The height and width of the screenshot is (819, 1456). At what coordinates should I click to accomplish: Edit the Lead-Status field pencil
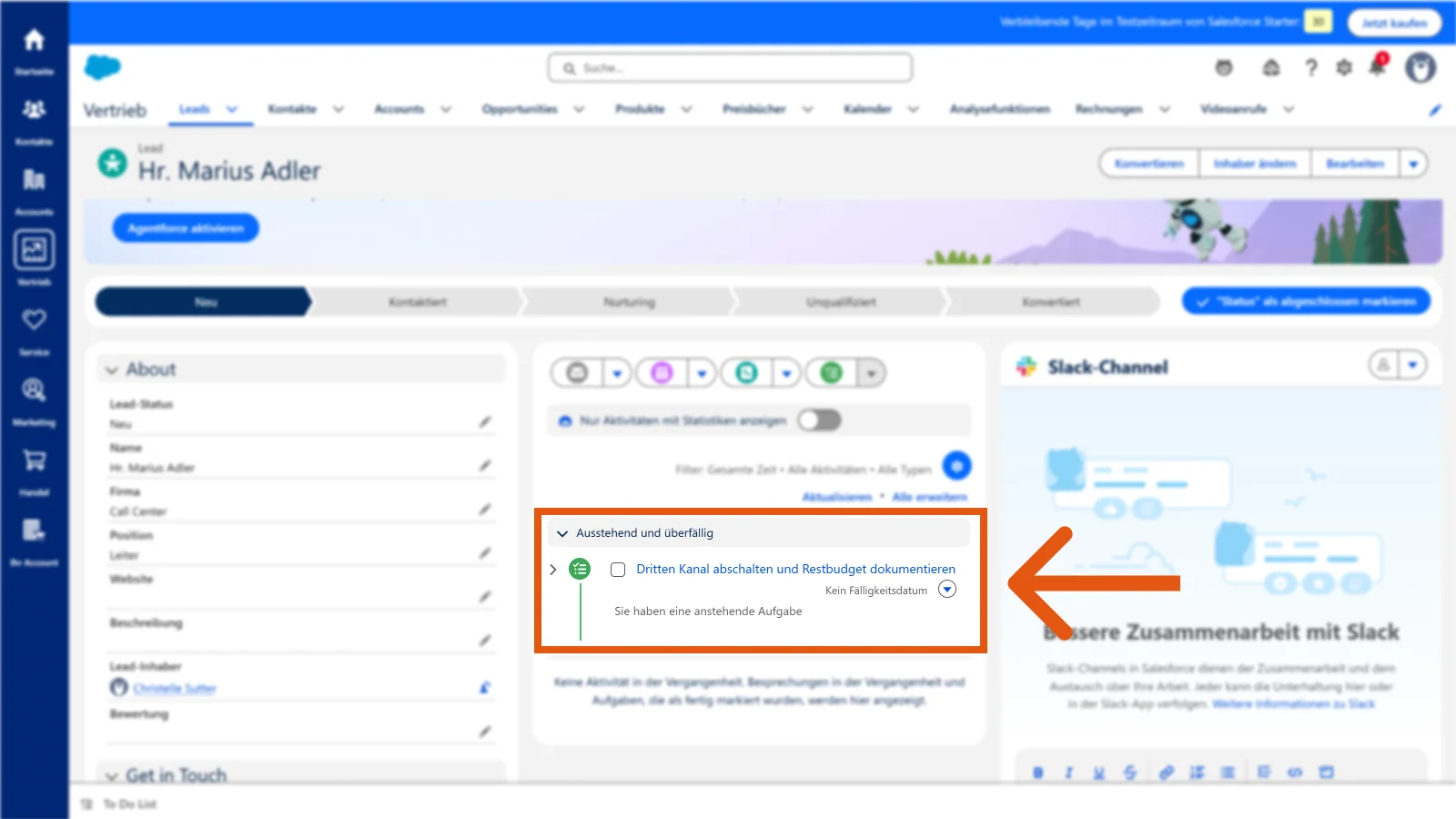pos(485,421)
